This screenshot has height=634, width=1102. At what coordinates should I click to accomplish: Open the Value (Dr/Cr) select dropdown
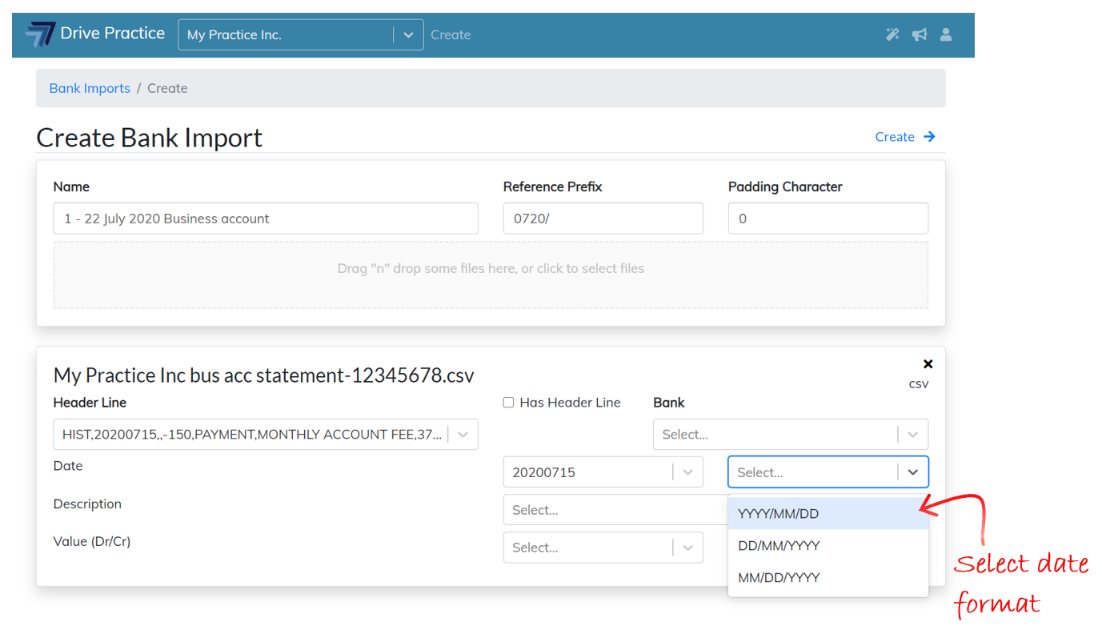[603, 548]
